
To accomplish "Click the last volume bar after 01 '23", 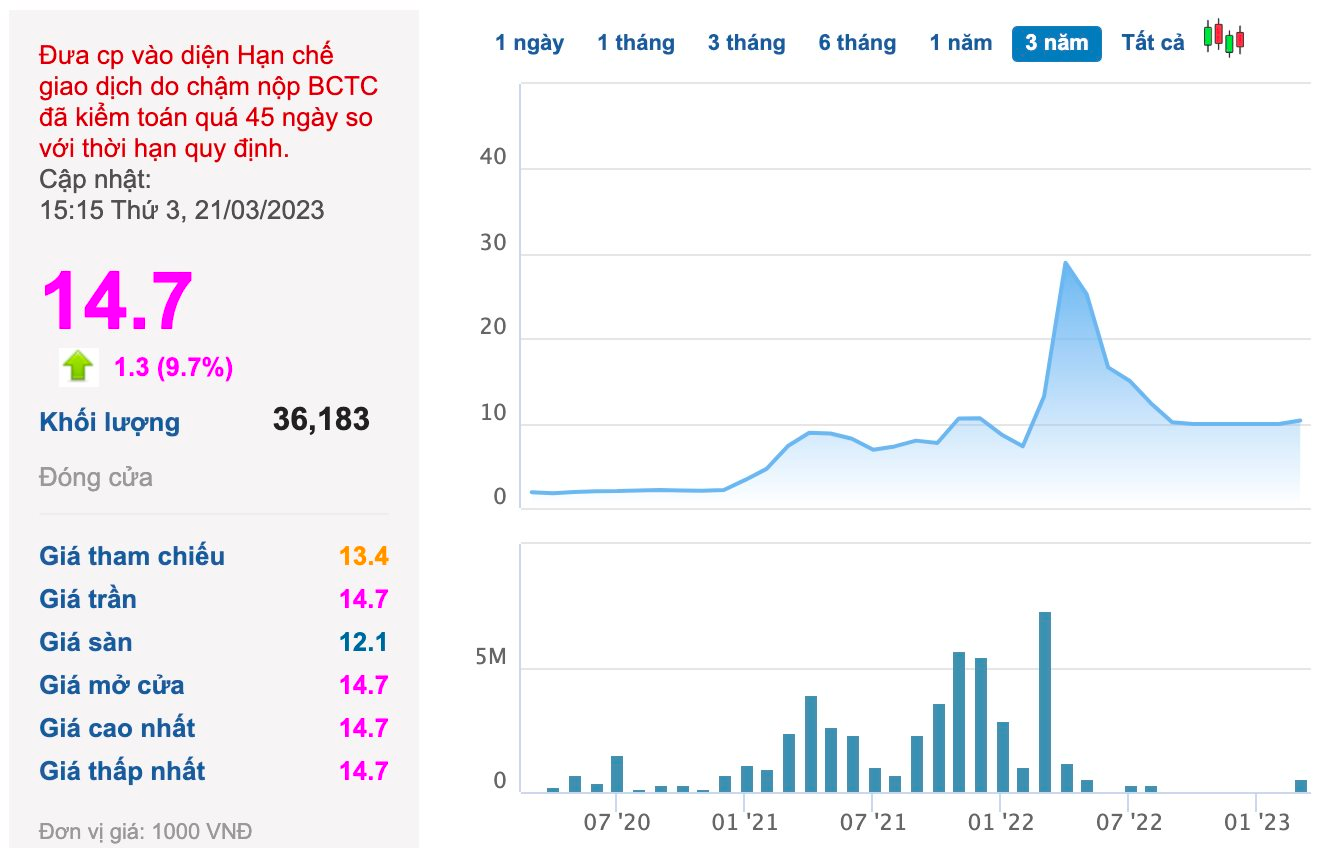I will (x=1301, y=786).
